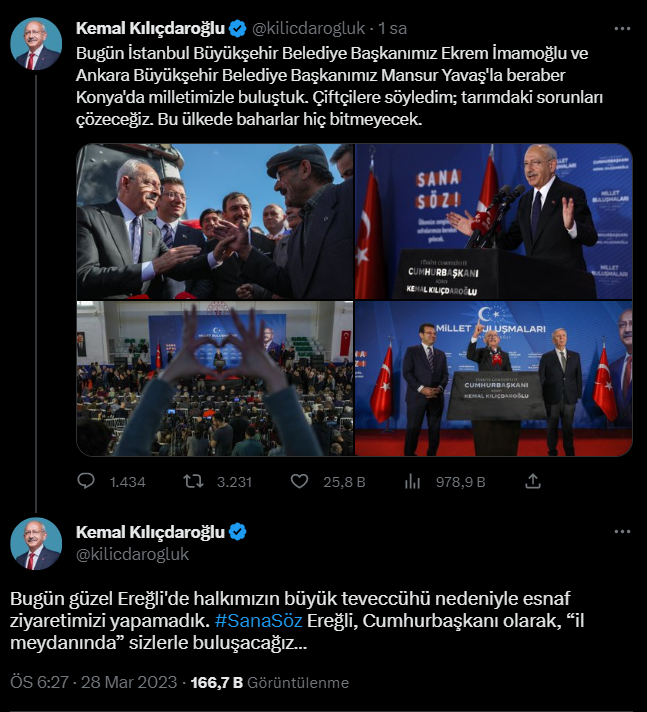Click Kemal Kılıçdaroğlu name in the first tweet
The height and width of the screenshot is (712, 647).
(150, 28)
